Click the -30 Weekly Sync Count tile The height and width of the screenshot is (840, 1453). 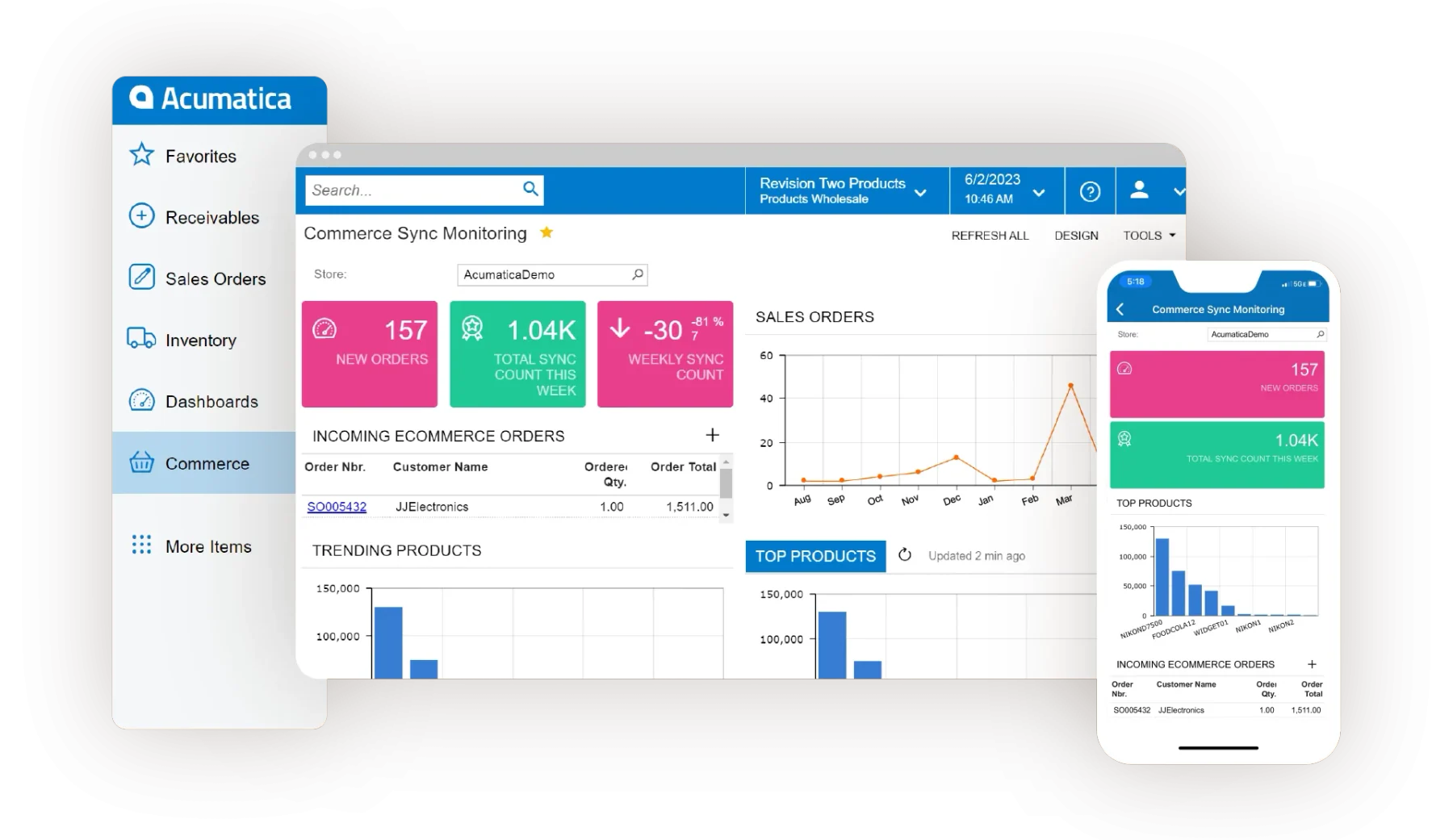point(665,354)
